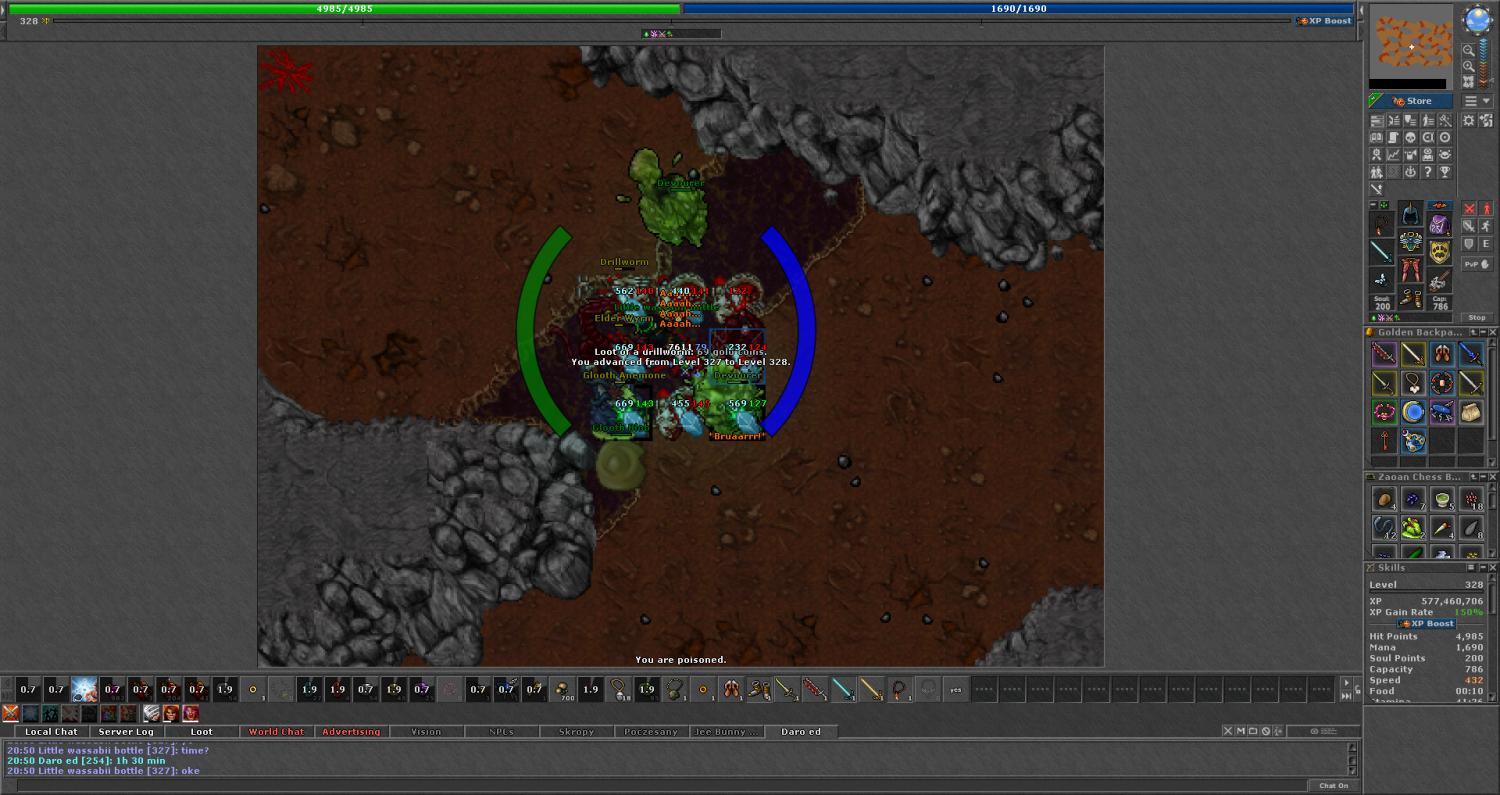Collapse the Zaoan Chess Box panel
Image resolution: width=1500 pixels, height=795 pixels.
point(1483,477)
